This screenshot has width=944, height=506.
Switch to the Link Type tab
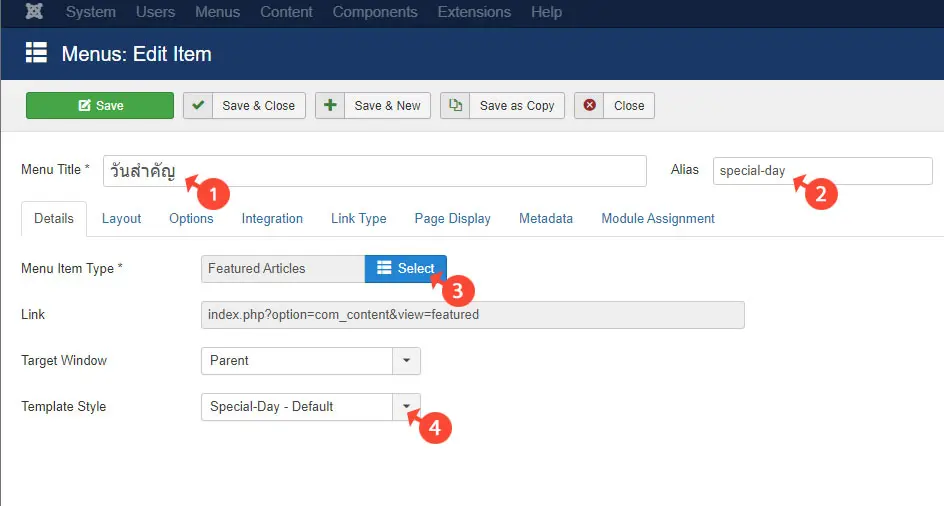coord(358,218)
